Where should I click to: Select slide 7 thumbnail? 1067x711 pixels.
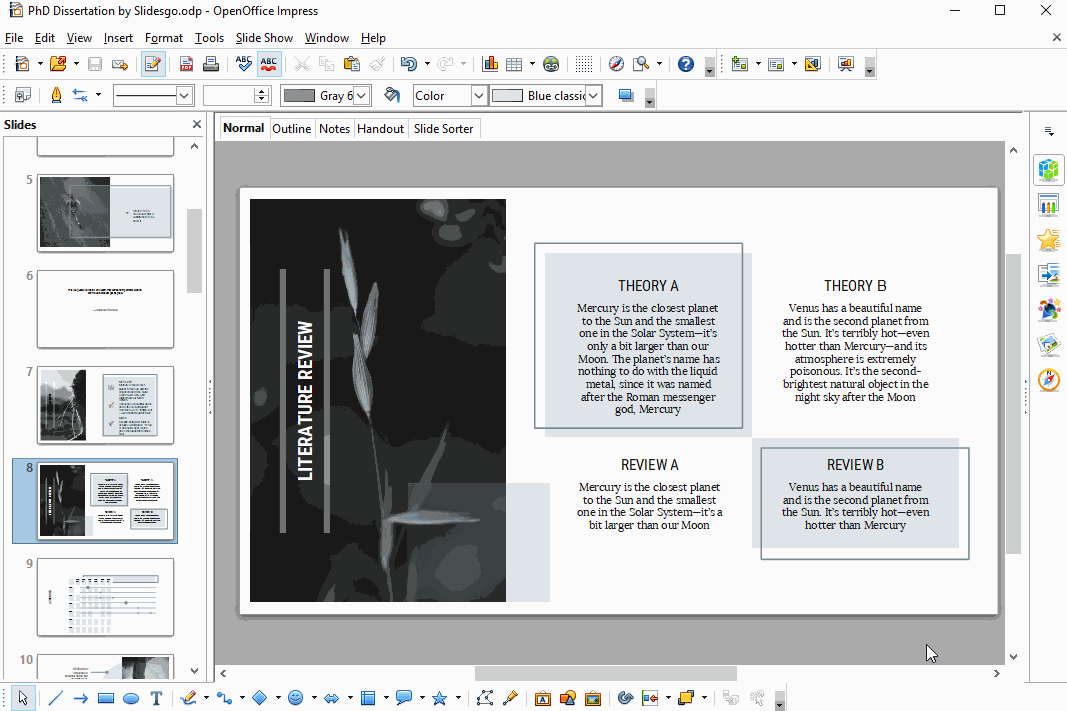tap(105, 404)
